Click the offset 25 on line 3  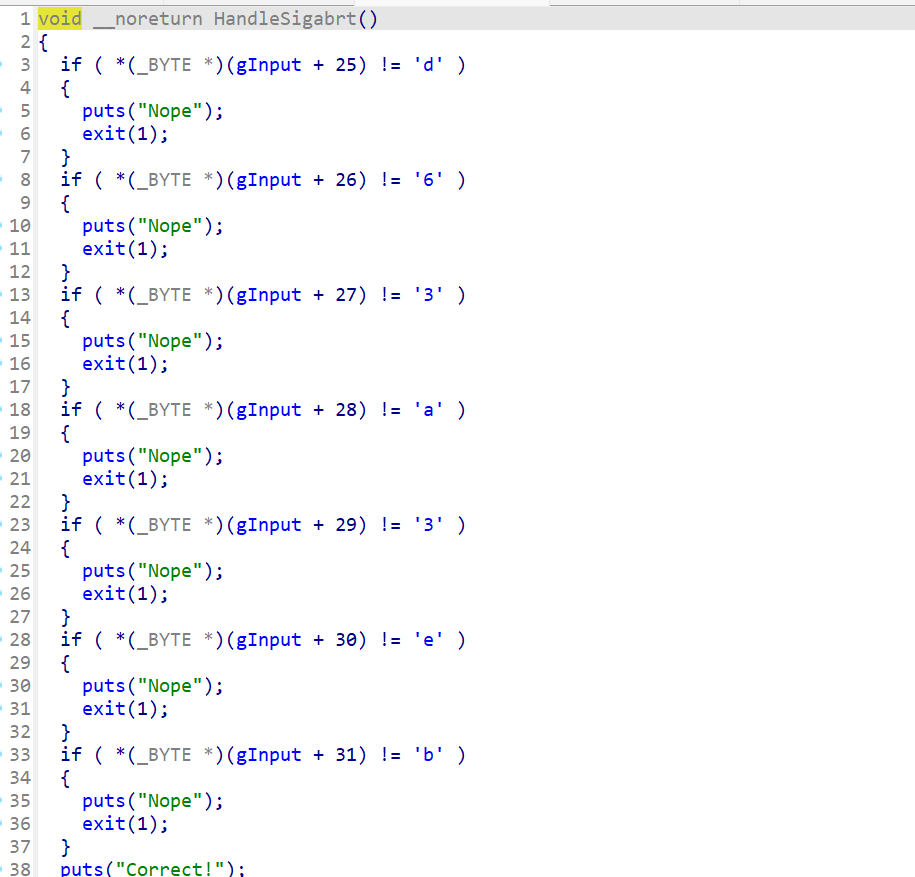point(345,65)
